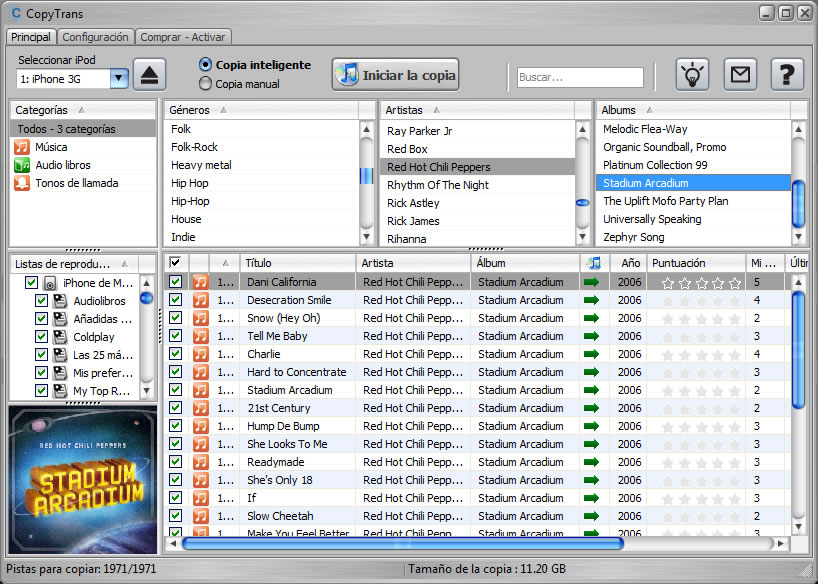
Task: Click the playlist icon next to Coldplay
Action: (61, 337)
